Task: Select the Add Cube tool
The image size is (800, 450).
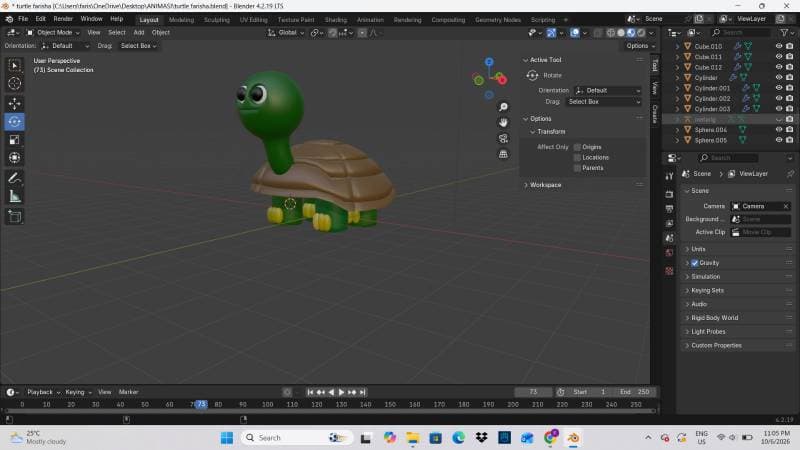Action: pos(14,216)
